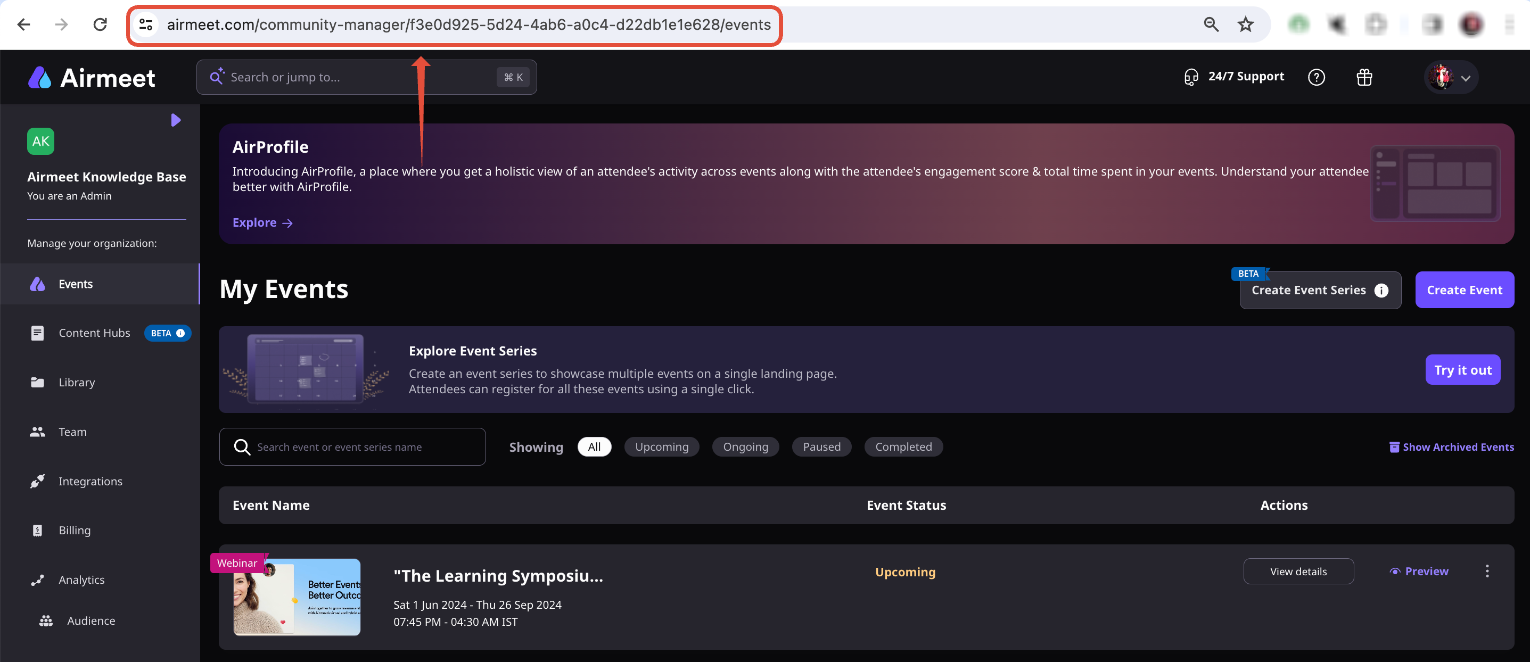Click the browser address bar URL
The height and width of the screenshot is (662, 1530).
tap(468, 25)
